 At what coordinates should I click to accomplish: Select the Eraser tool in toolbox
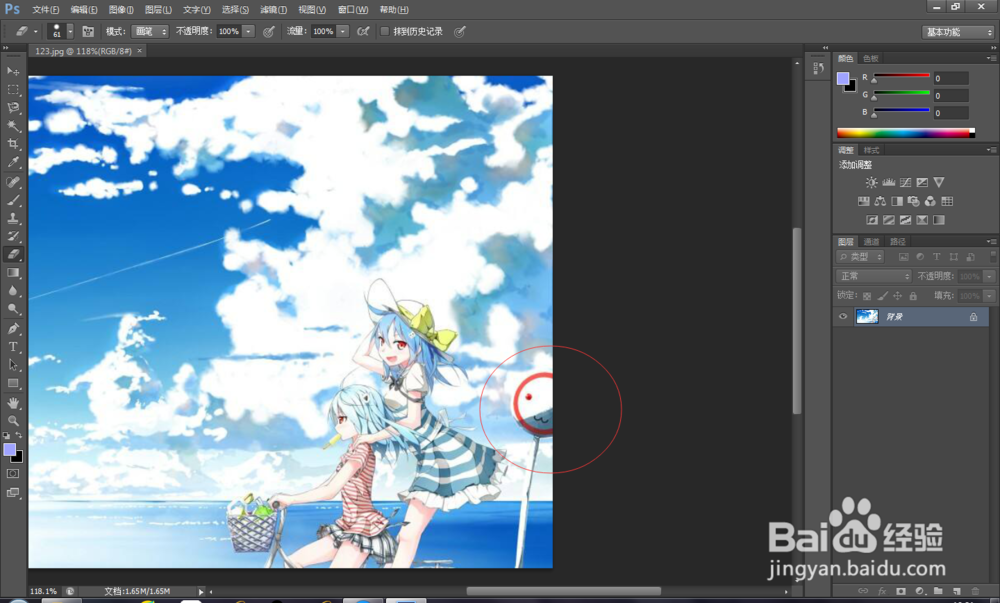coord(13,254)
